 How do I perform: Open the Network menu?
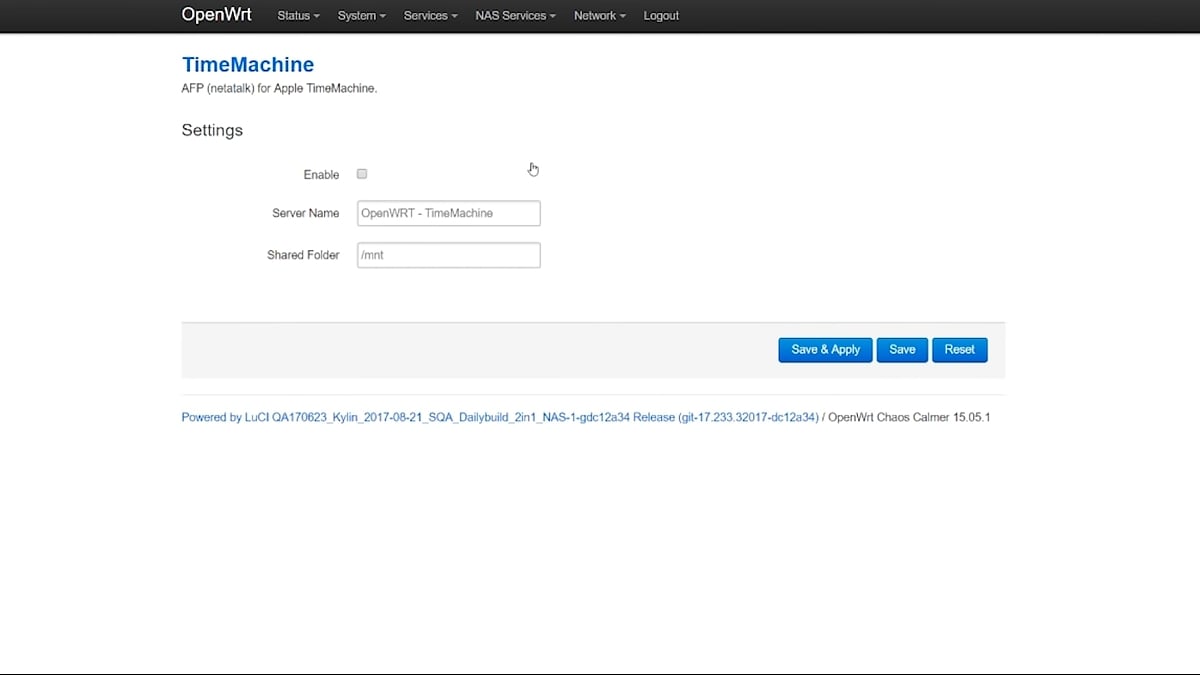[x=599, y=16]
